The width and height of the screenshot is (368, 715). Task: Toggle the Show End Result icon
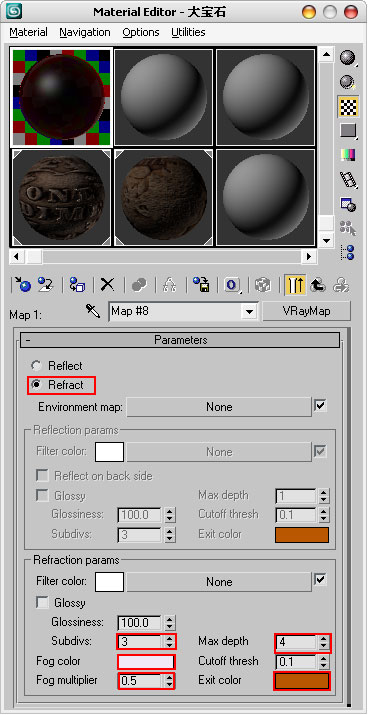(x=295, y=285)
